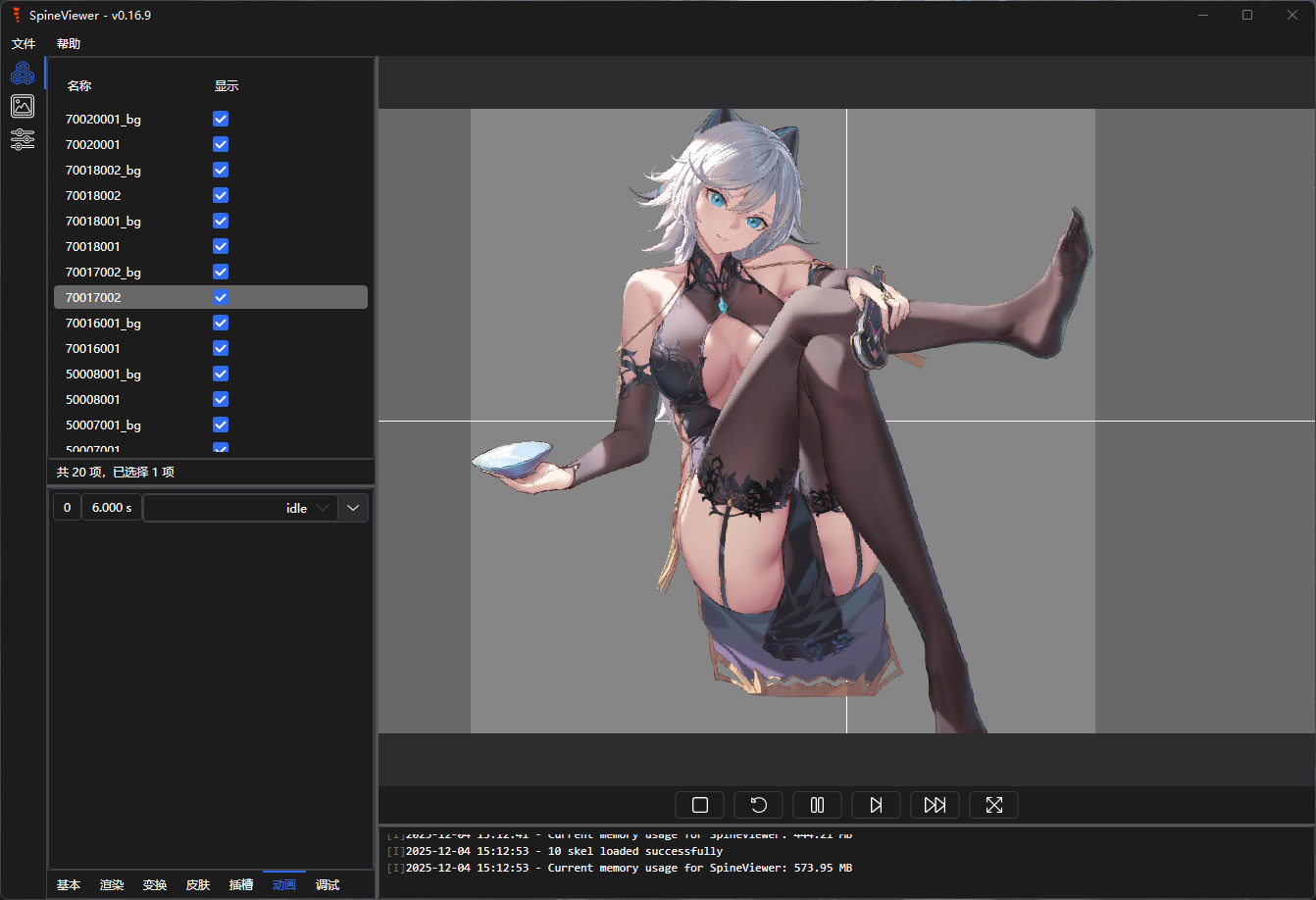Viewport: 1316px width, 900px height.
Task: Select 70018001 in the skeleton list
Action: coord(93,246)
